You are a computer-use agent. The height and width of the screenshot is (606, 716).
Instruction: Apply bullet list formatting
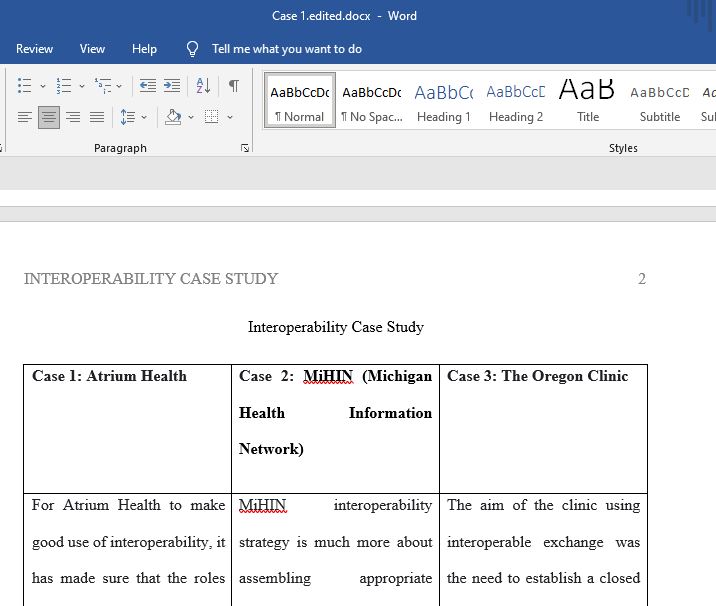coord(24,85)
